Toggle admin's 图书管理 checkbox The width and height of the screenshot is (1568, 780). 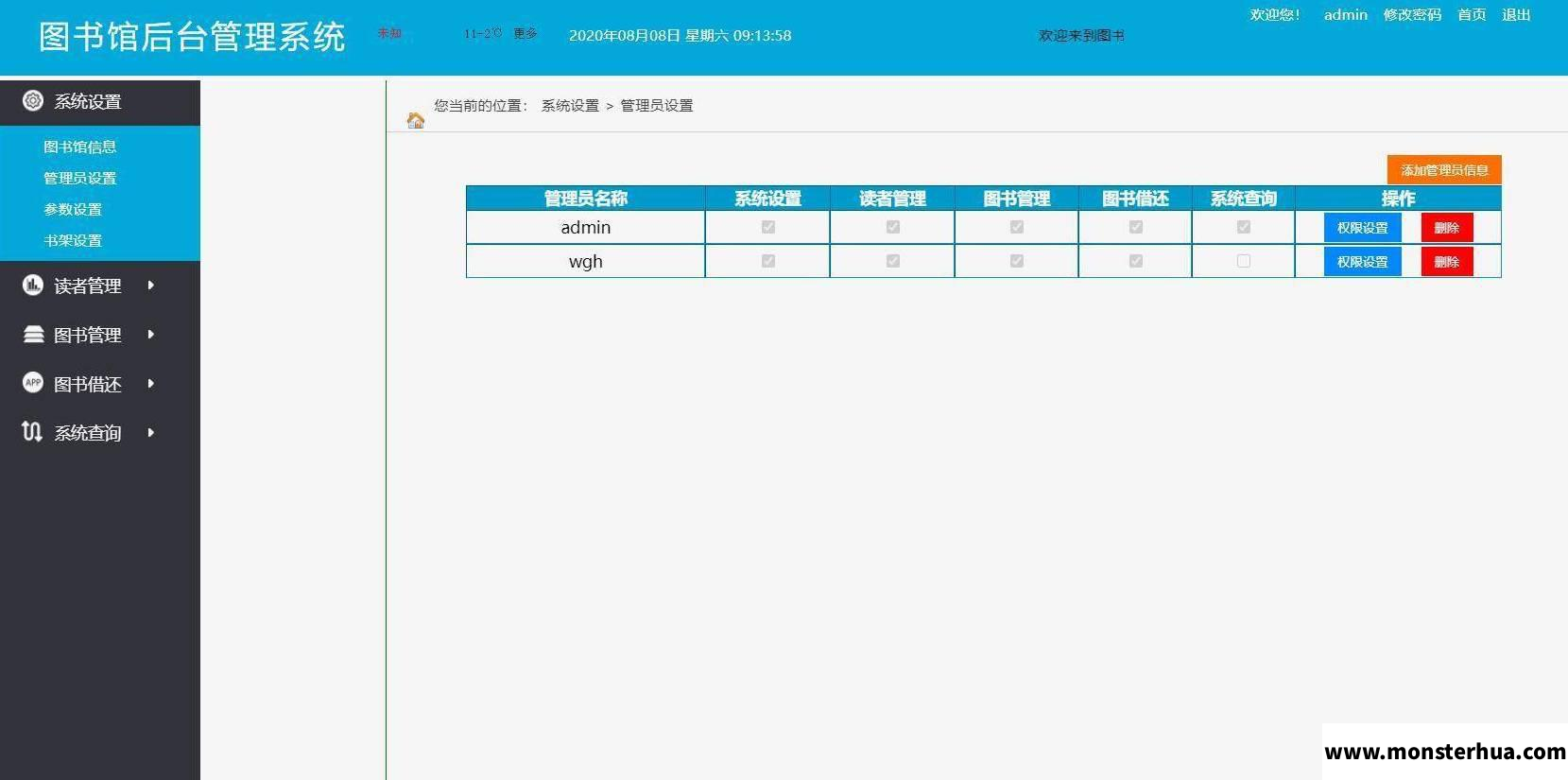click(x=1017, y=227)
